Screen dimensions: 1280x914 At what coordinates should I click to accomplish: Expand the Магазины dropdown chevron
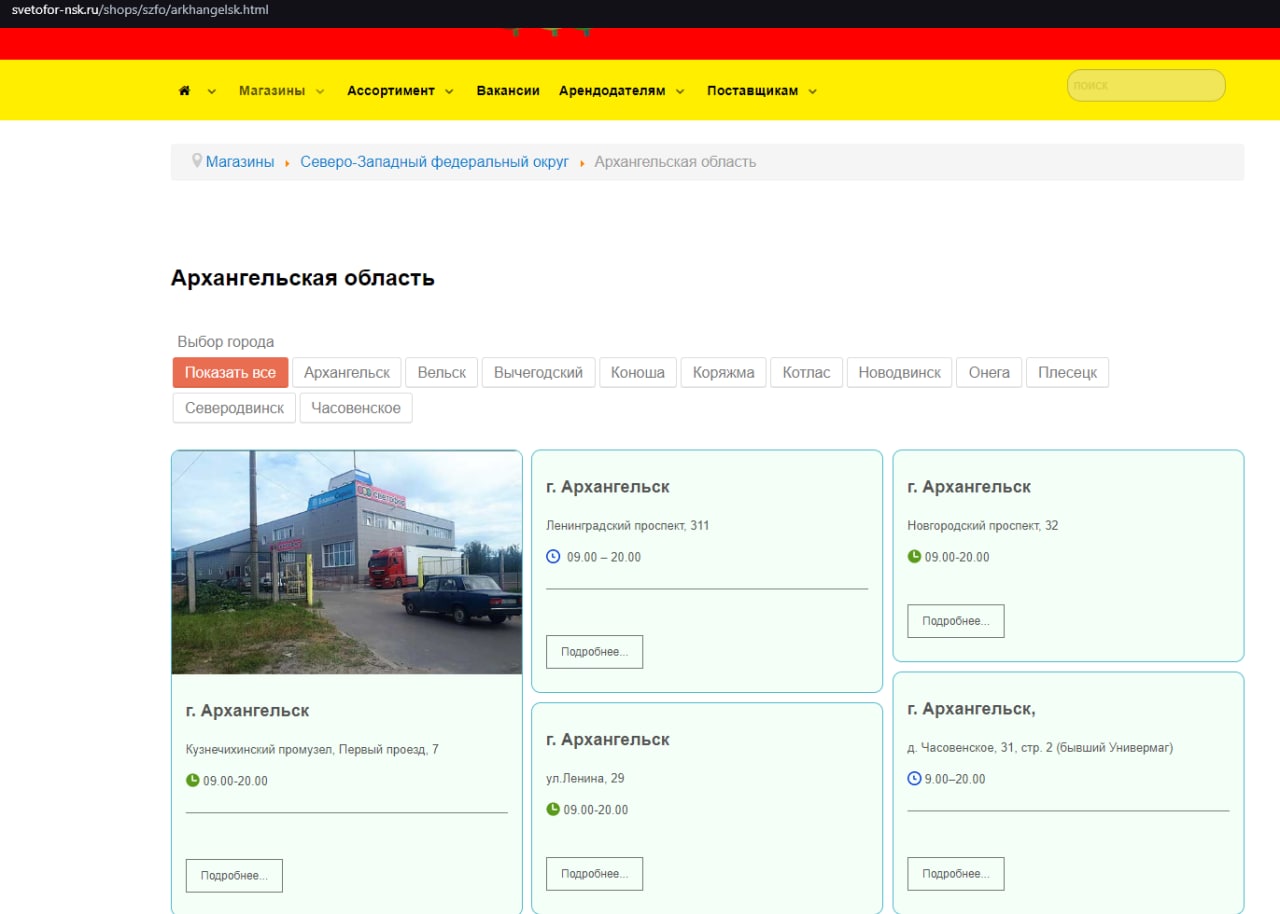click(320, 92)
